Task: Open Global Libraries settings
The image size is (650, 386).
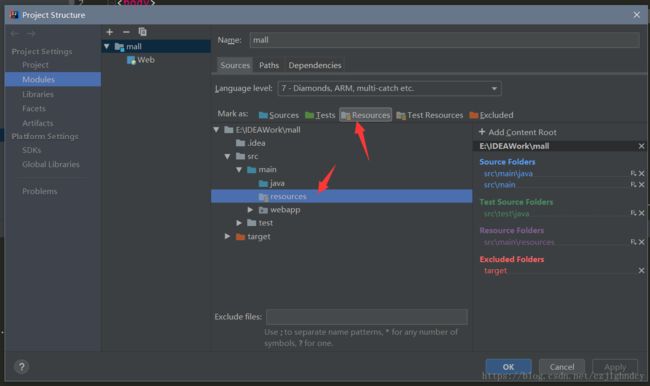Action: pos(51,164)
